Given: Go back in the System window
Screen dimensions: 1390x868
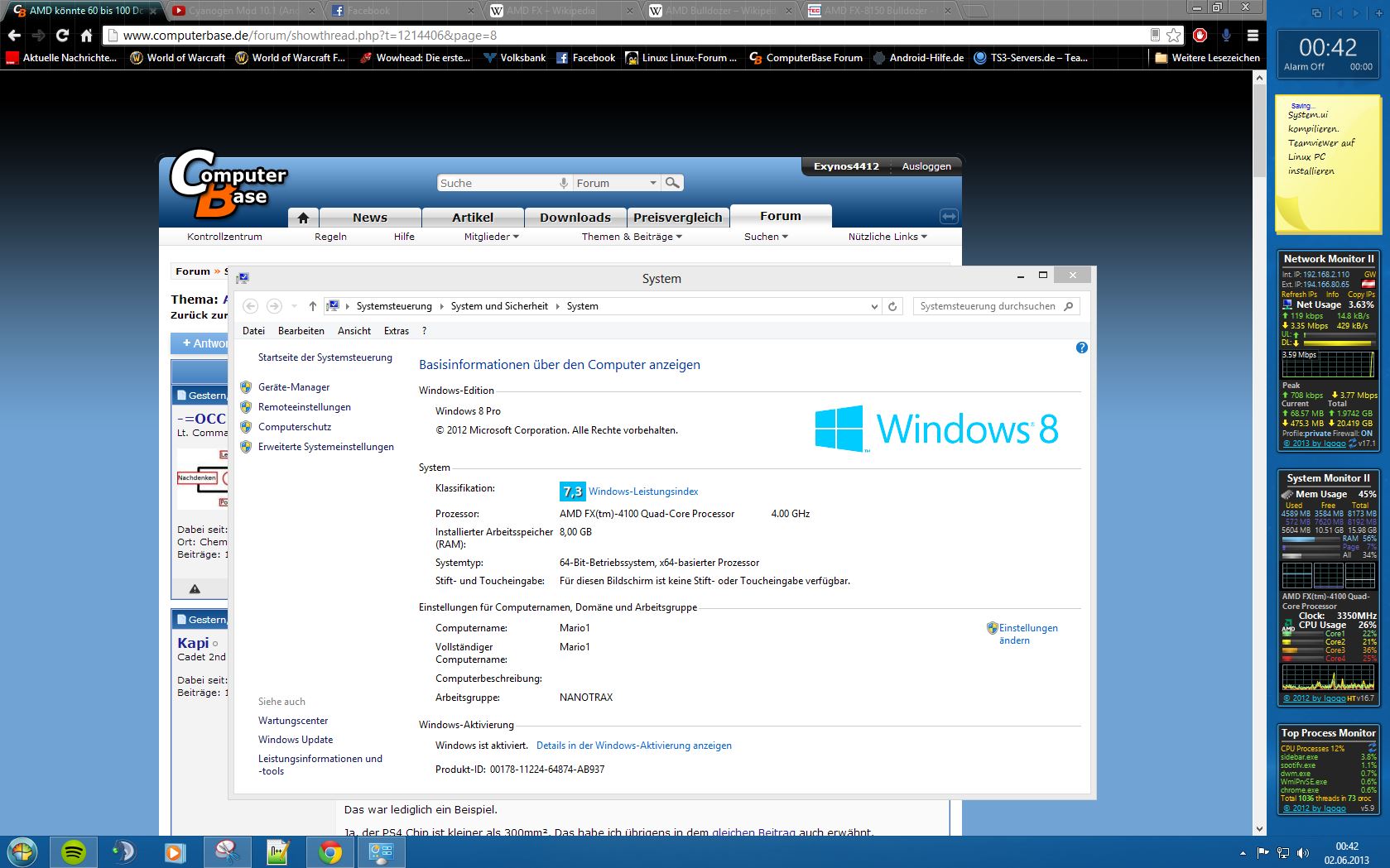Looking at the screenshot, I should tap(251, 306).
